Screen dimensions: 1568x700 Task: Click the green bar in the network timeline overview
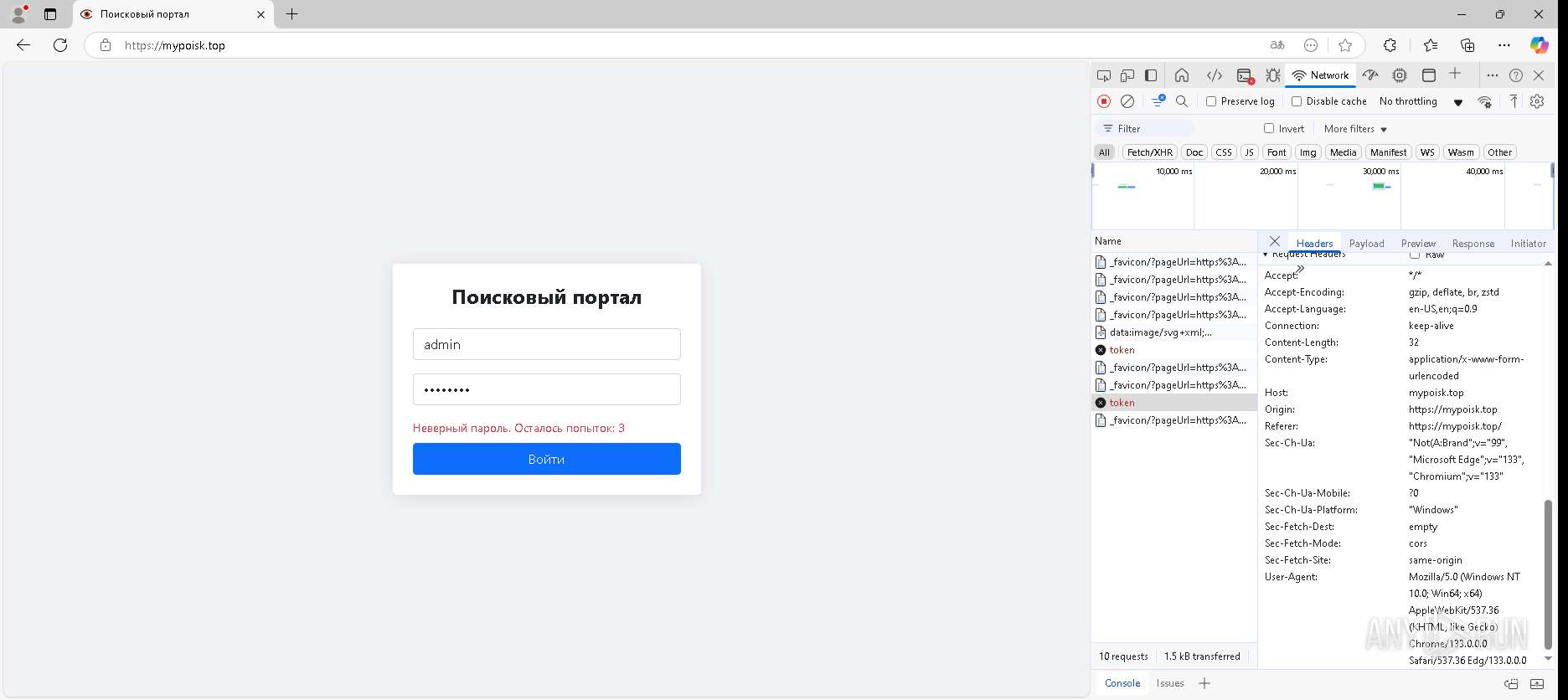[x=1378, y=186]
